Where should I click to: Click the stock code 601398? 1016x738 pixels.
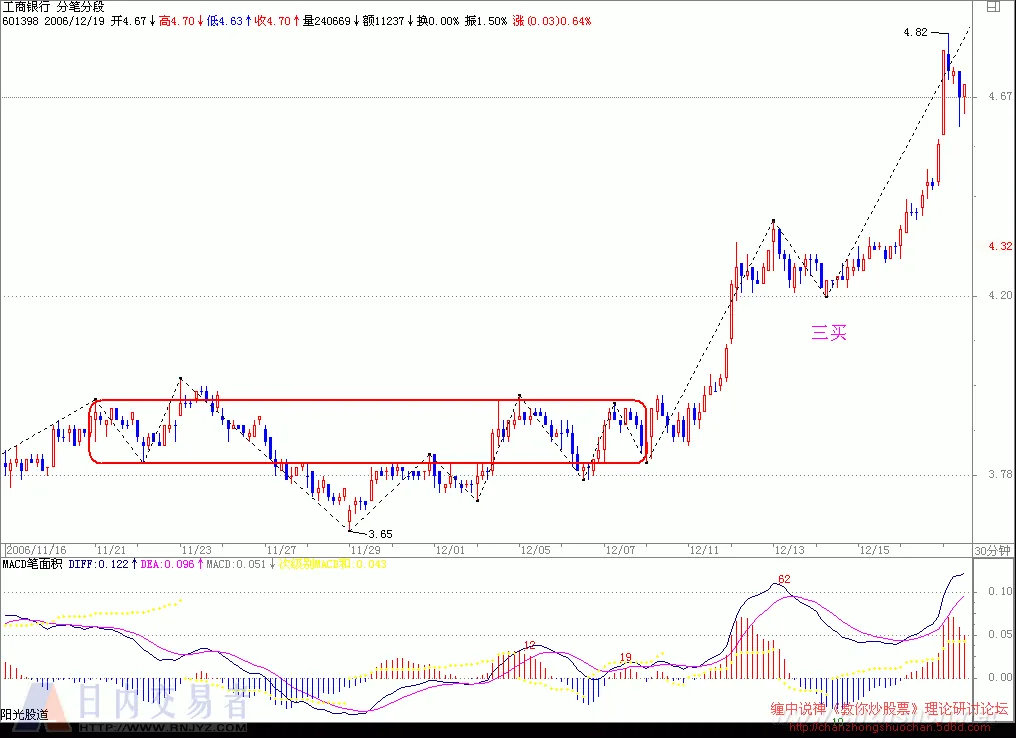20,21
